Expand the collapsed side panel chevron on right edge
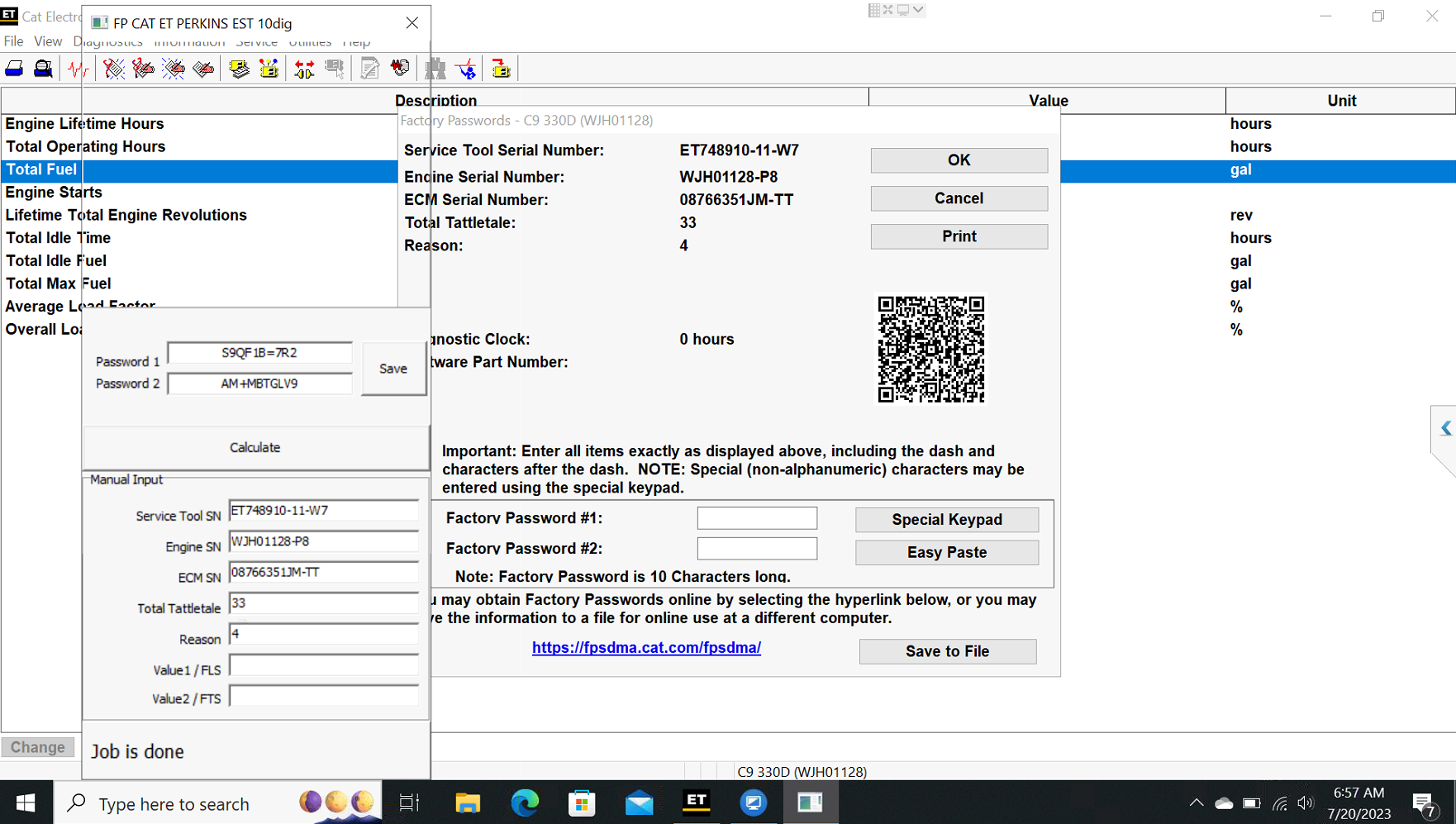The height and width of the screenshot is (824, 1456). pyautogui.click(x=1446, y=428)
